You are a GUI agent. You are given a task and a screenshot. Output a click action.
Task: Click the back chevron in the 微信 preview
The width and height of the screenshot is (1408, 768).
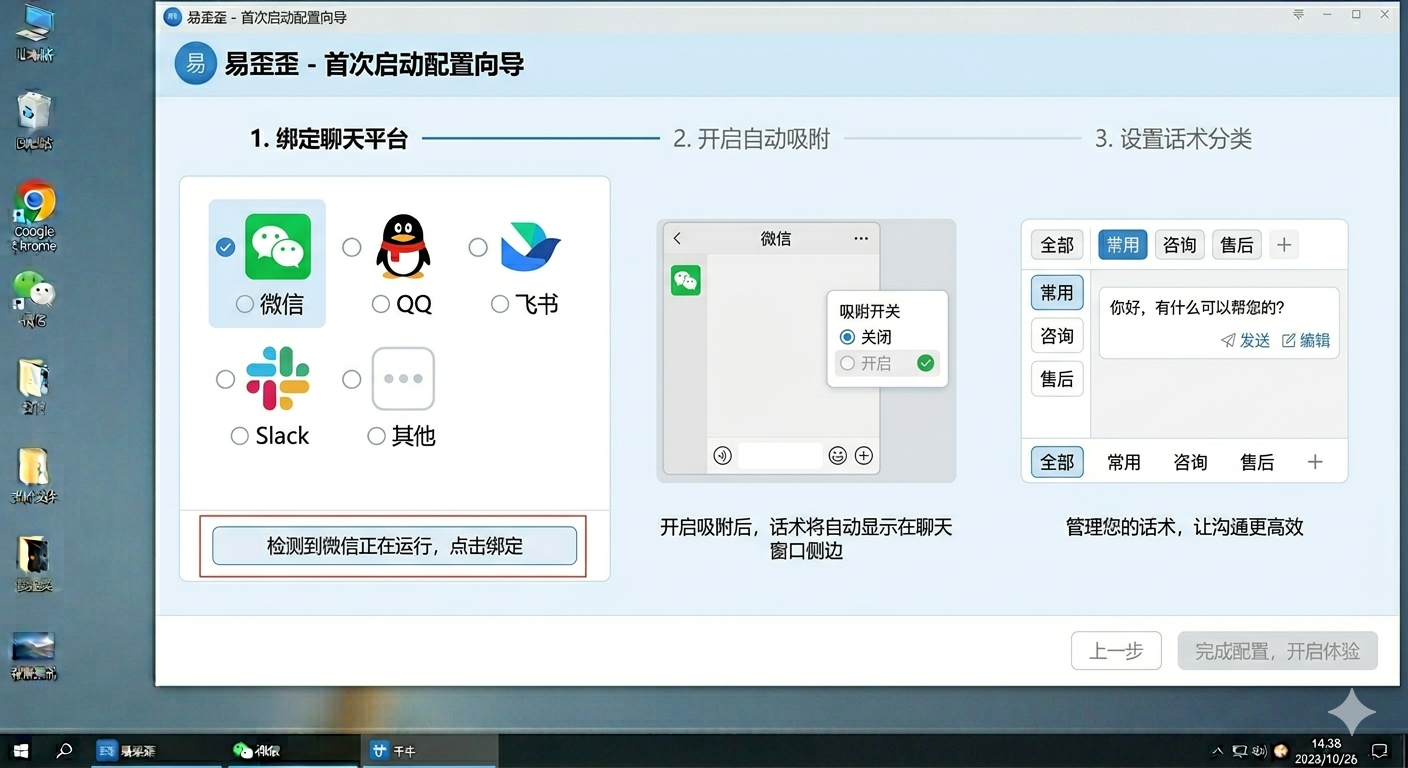[x=677, y=237]
